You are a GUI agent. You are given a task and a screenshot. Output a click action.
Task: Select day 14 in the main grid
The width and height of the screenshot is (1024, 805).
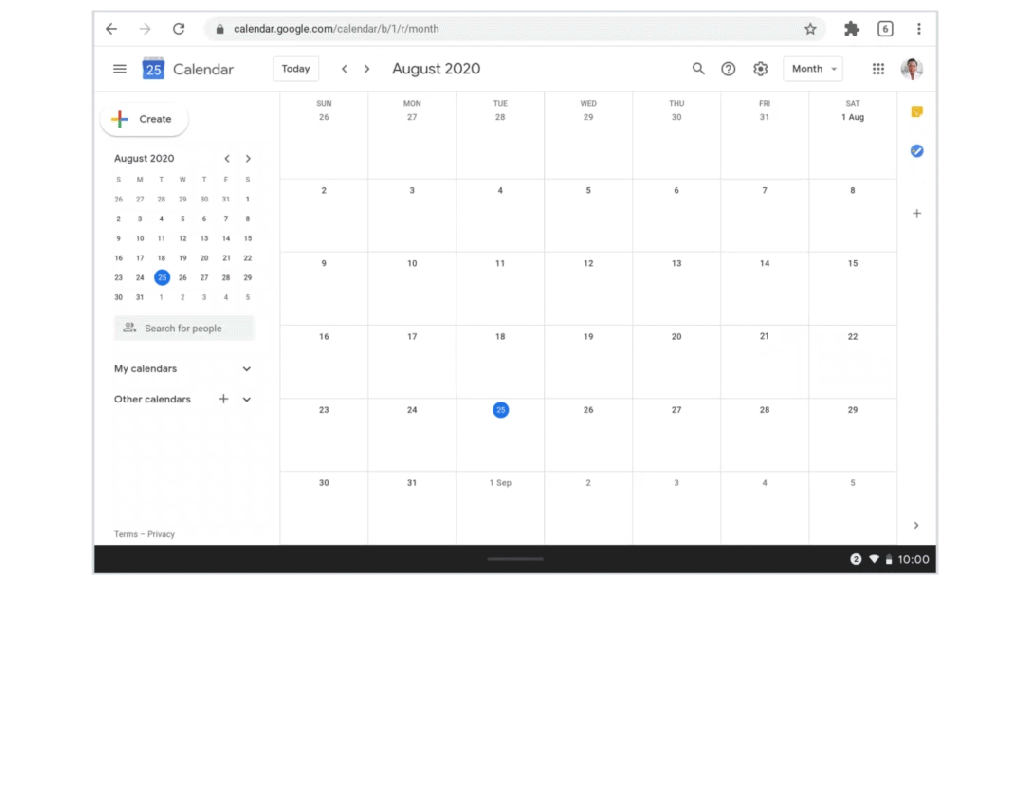tap(764, 264)
